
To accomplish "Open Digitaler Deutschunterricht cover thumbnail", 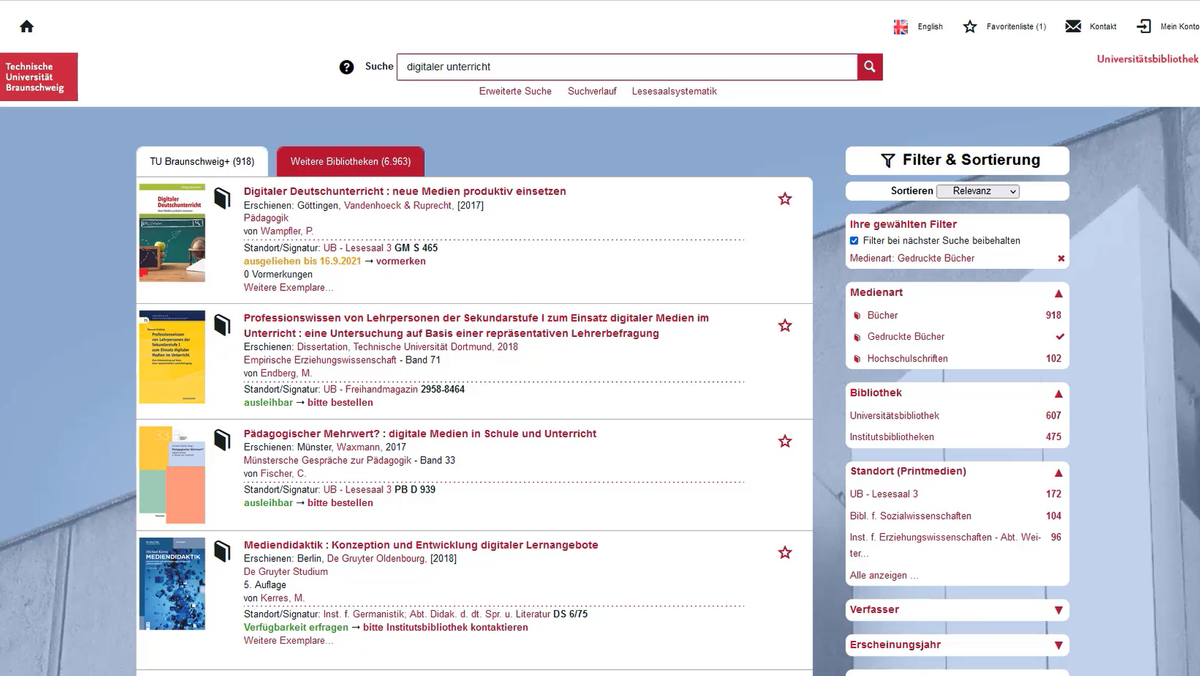I will click(172, 232).
